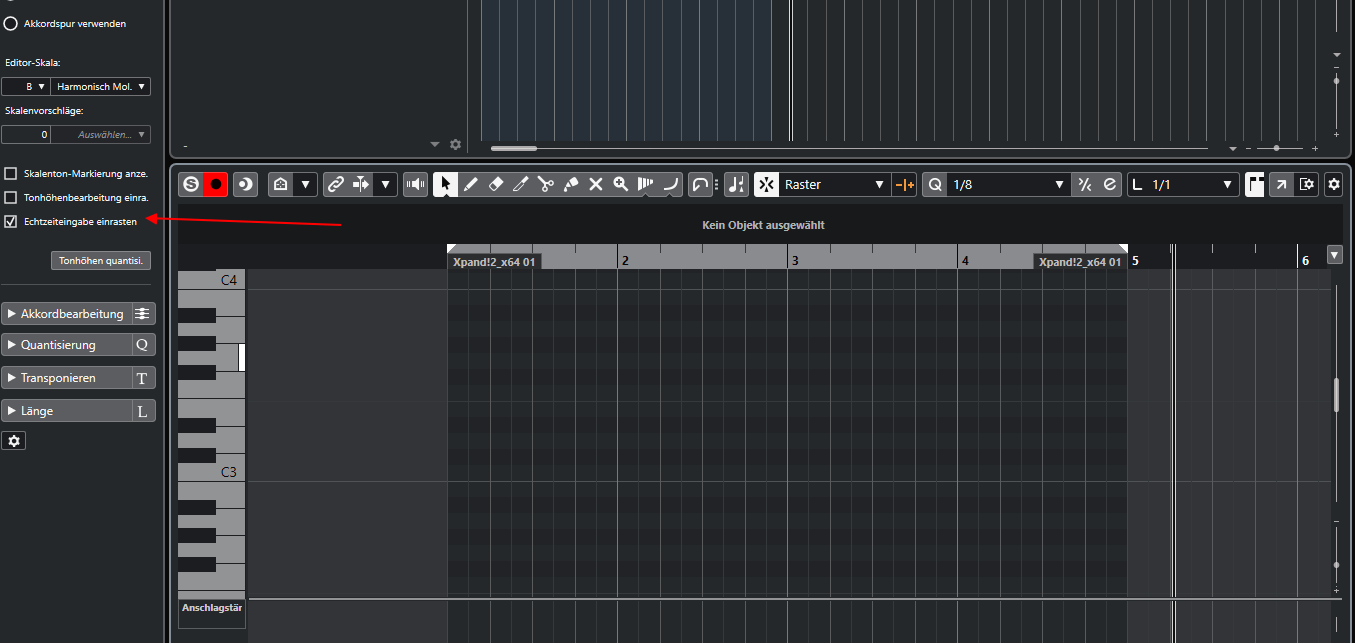Activate the Glue tool
This screenshot has width=1355, height=643.
pyautogui.click(x=570, y=184)
